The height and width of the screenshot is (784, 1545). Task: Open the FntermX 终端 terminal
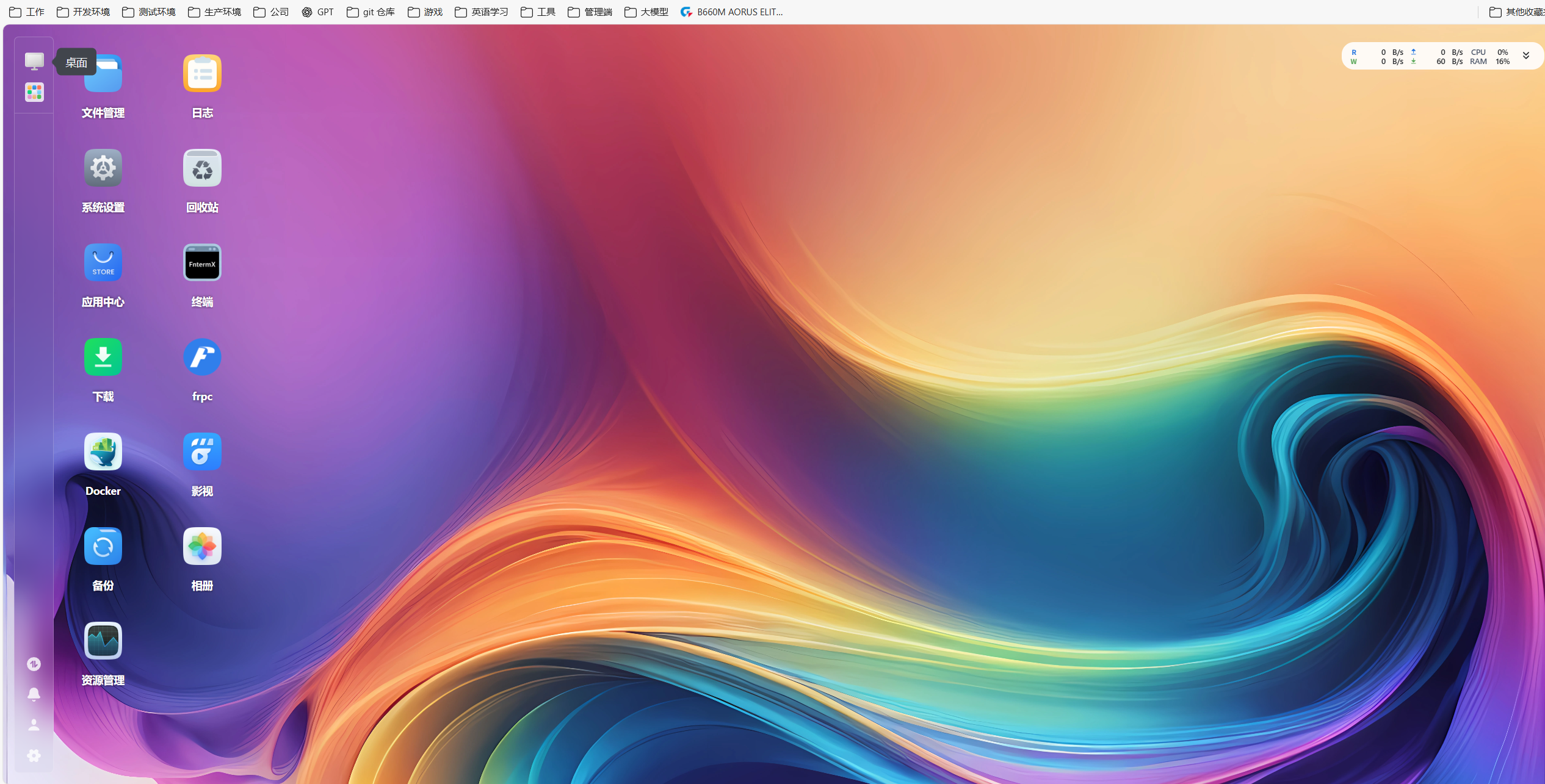point(201,262)
